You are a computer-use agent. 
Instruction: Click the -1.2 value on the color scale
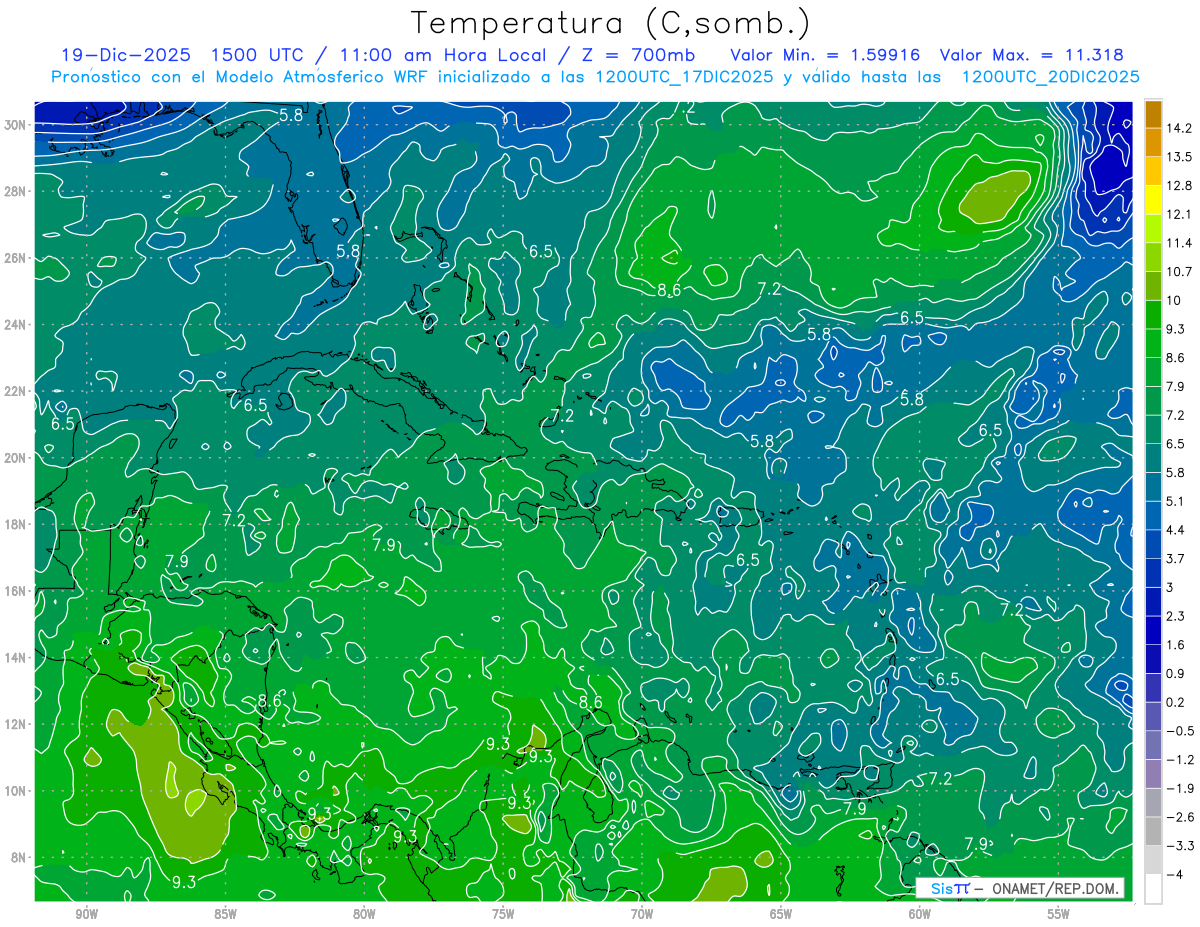pos(1181,760)
